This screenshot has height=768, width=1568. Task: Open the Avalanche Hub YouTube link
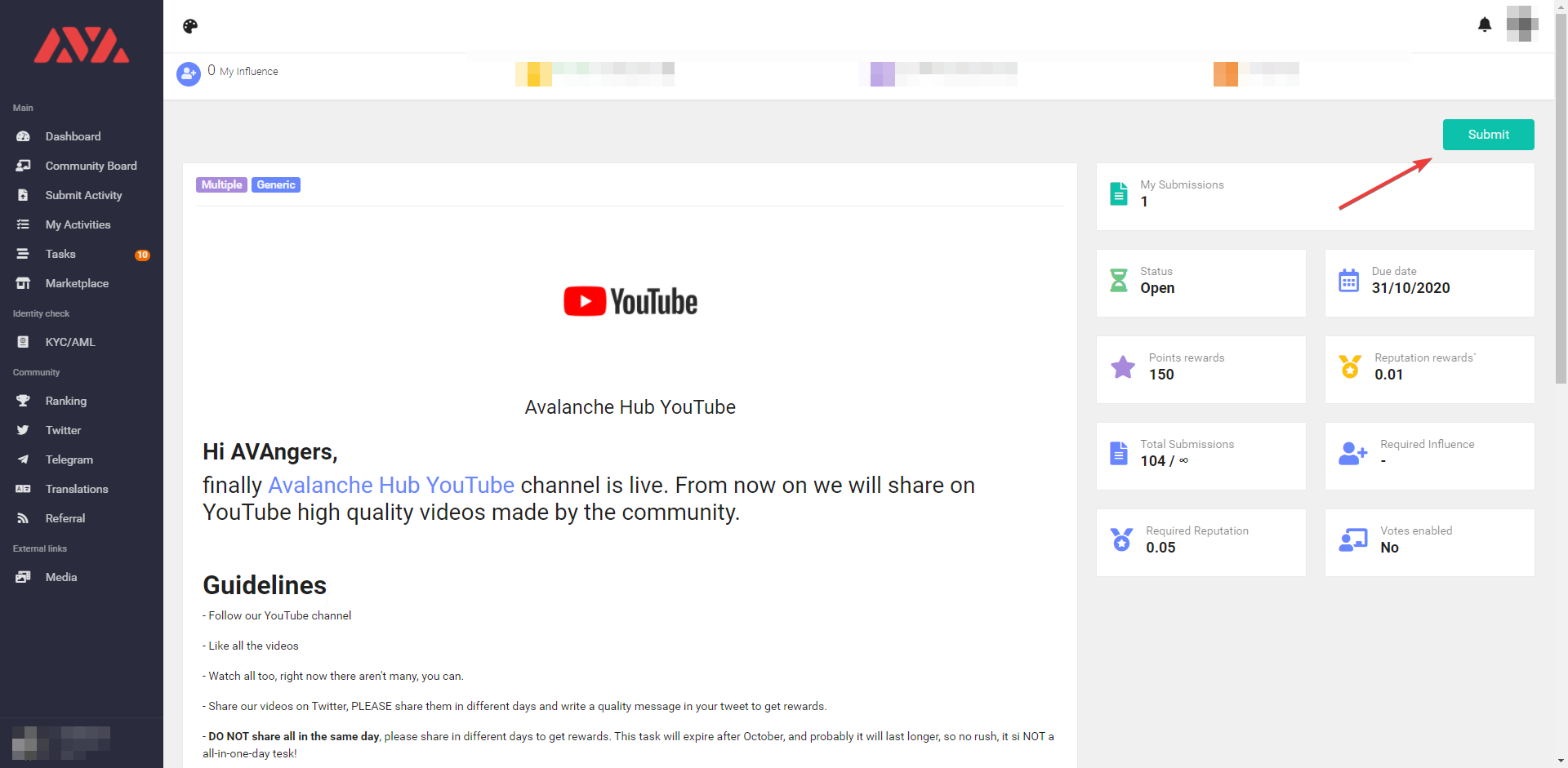point(391,485)
